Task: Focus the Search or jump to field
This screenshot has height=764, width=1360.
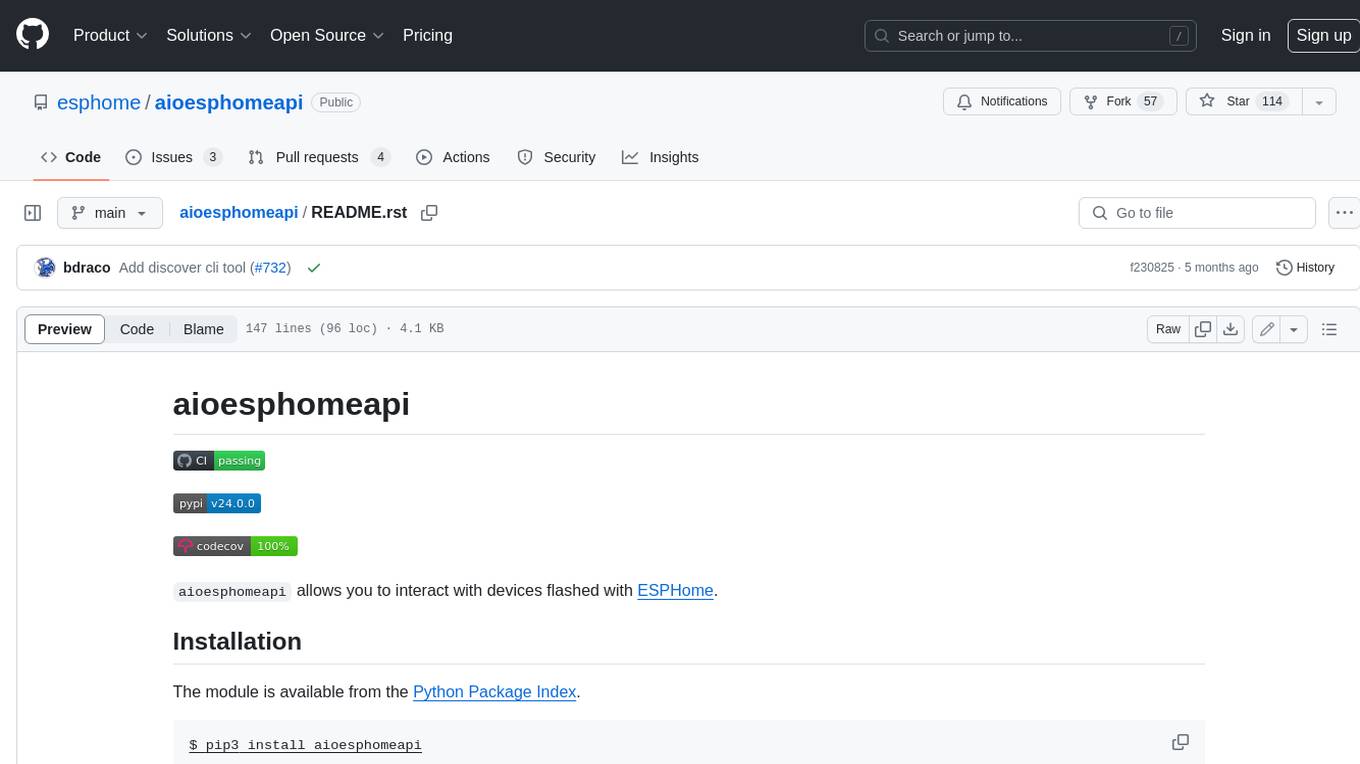Action: (x=1030, y=36)
